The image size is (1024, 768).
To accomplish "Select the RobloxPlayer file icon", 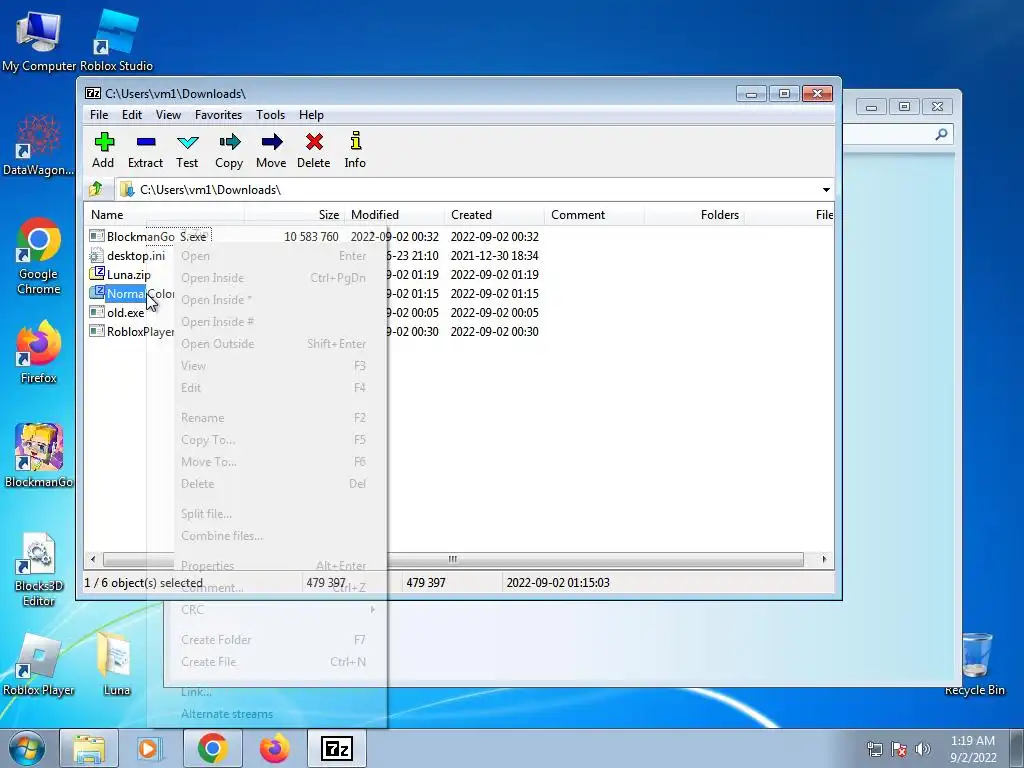I will (x=97, y=331).
